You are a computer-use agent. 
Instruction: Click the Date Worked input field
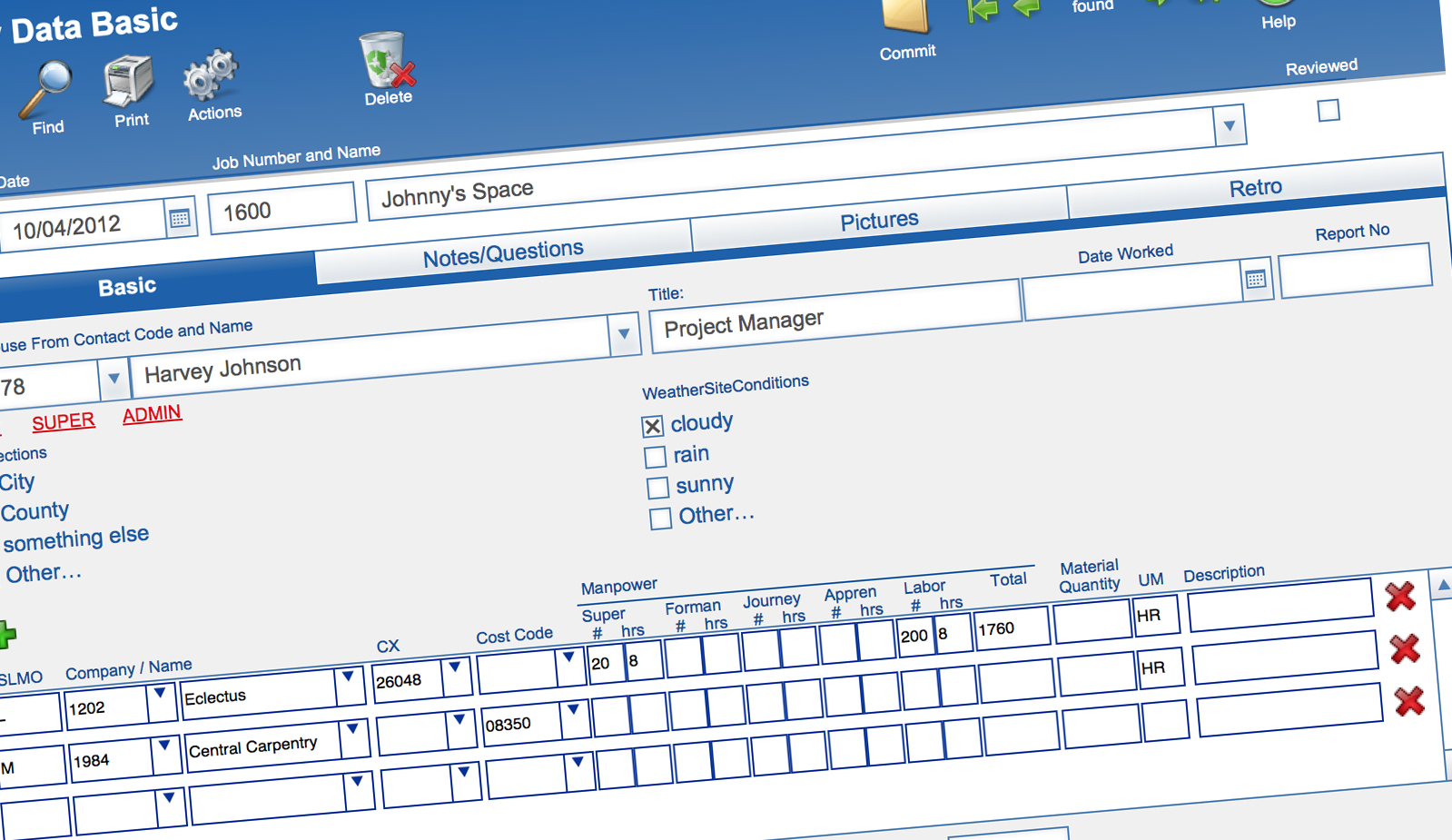point(1131,291)
